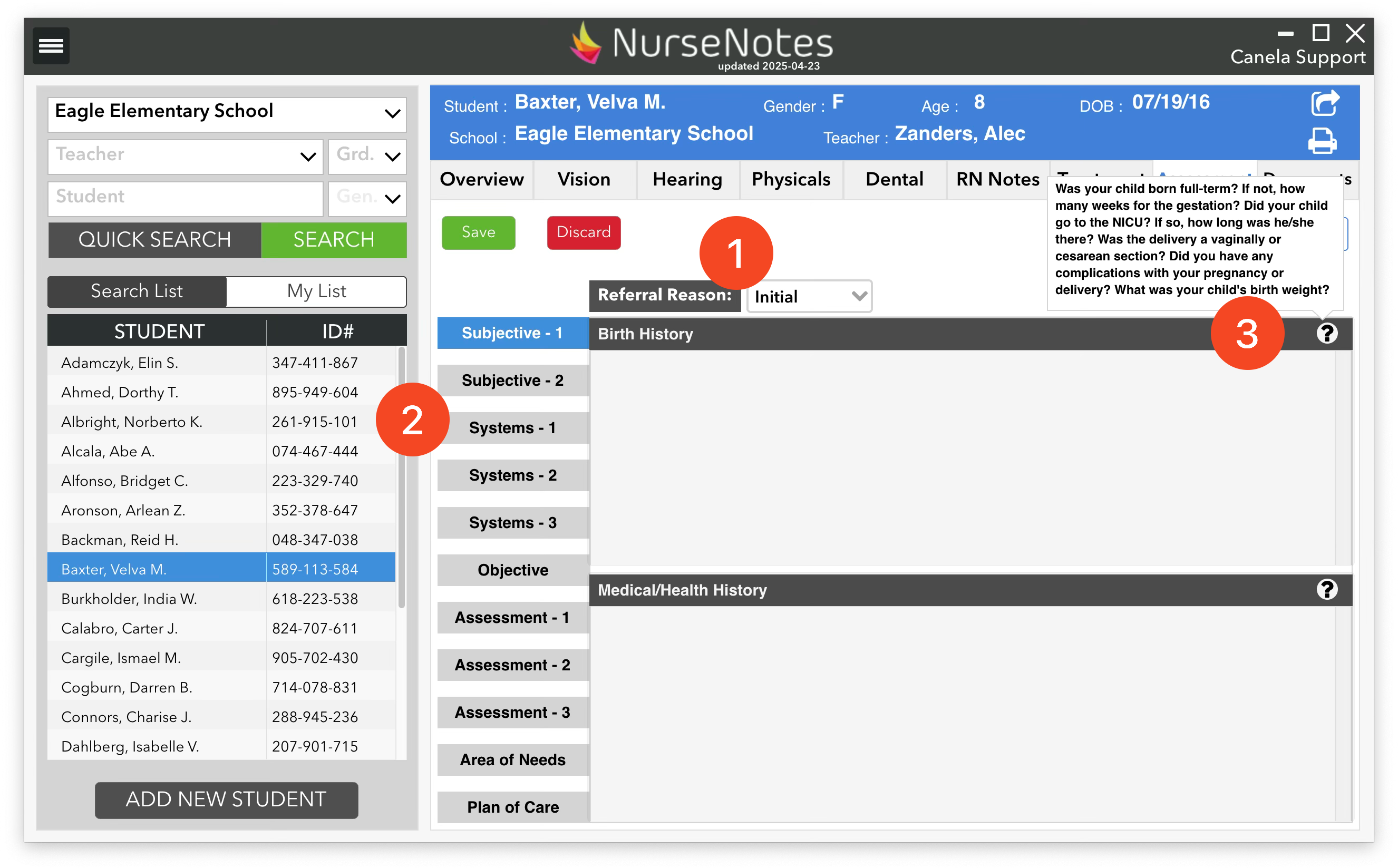1398x868 pixels.
Task: Minimize the NurseNotes window
Action: [1286, 34]
